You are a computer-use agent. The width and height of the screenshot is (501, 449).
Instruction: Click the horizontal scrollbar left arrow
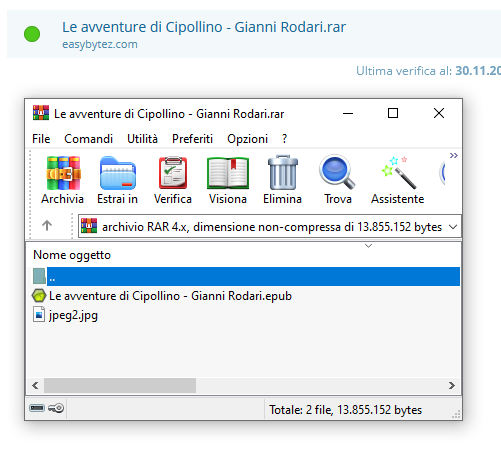point(35,386)
